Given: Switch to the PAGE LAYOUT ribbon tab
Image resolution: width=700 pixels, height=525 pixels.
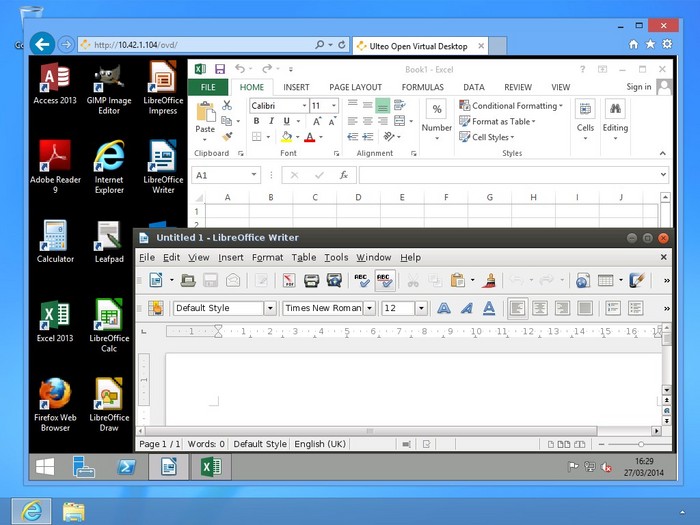Looking at the screenshot, I should coord(355,87).
